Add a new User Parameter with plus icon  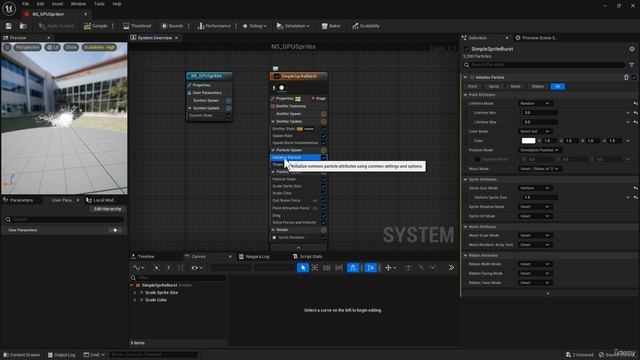115,230
